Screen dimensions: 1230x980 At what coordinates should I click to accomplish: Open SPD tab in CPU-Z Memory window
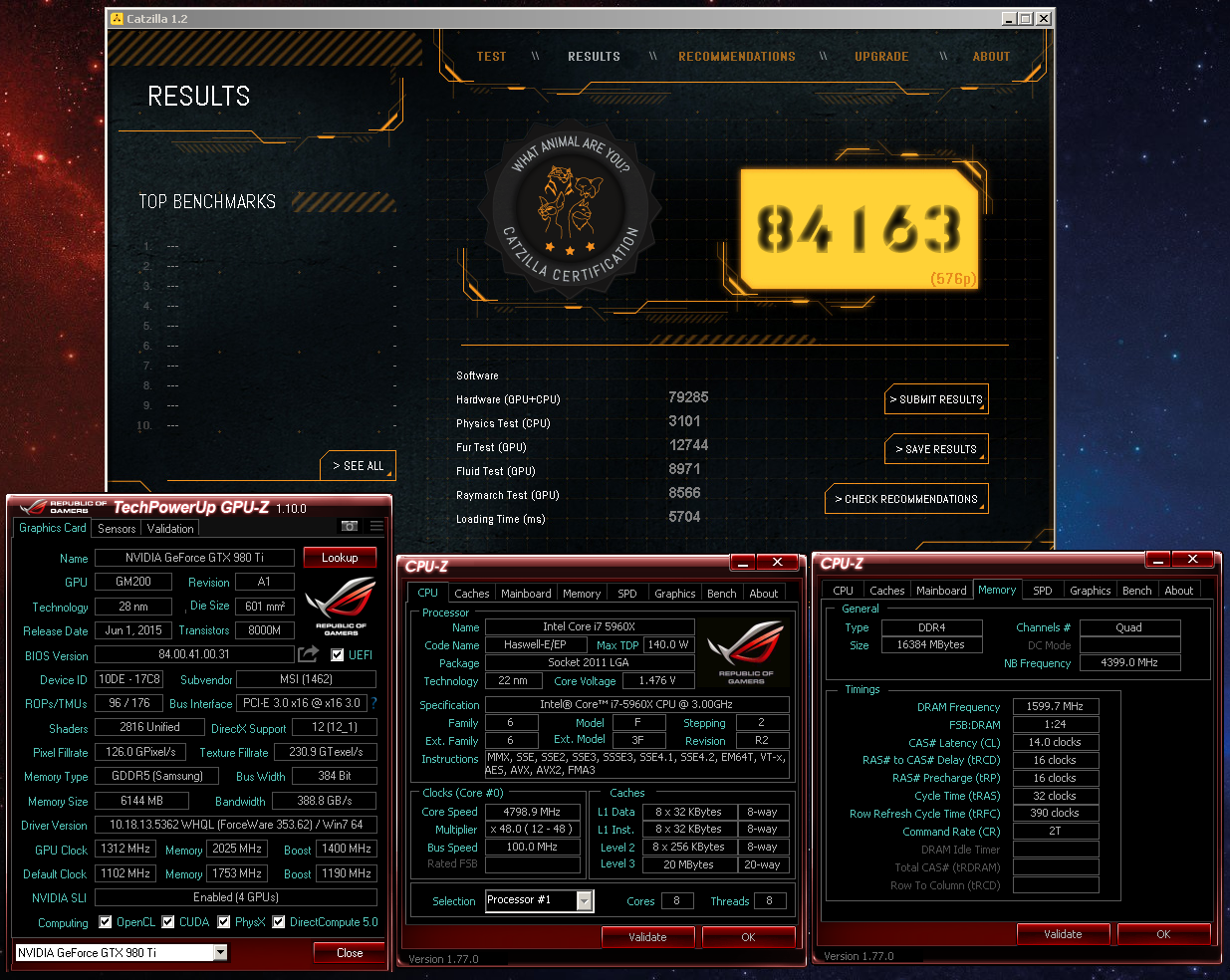[1043, 591]
